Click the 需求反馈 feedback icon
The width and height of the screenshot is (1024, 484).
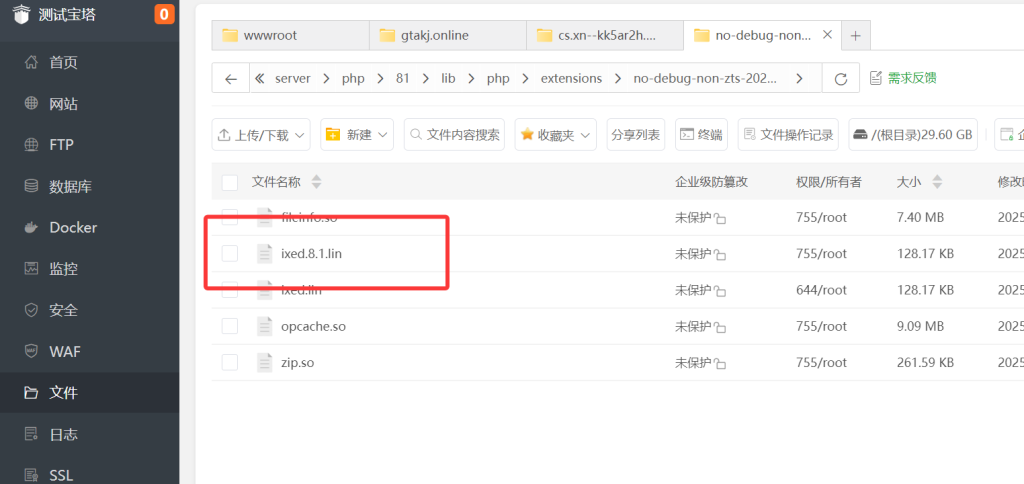pos(876,78)
